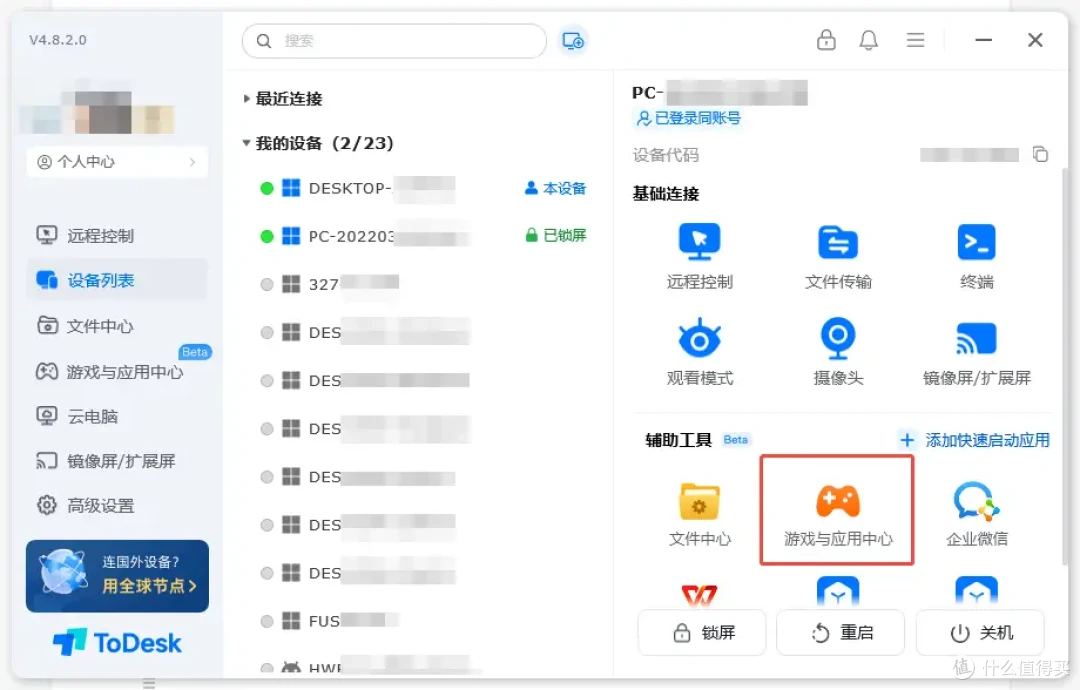Expand the 最近连接 section
Screen dimensions: 1080x690
283,98
